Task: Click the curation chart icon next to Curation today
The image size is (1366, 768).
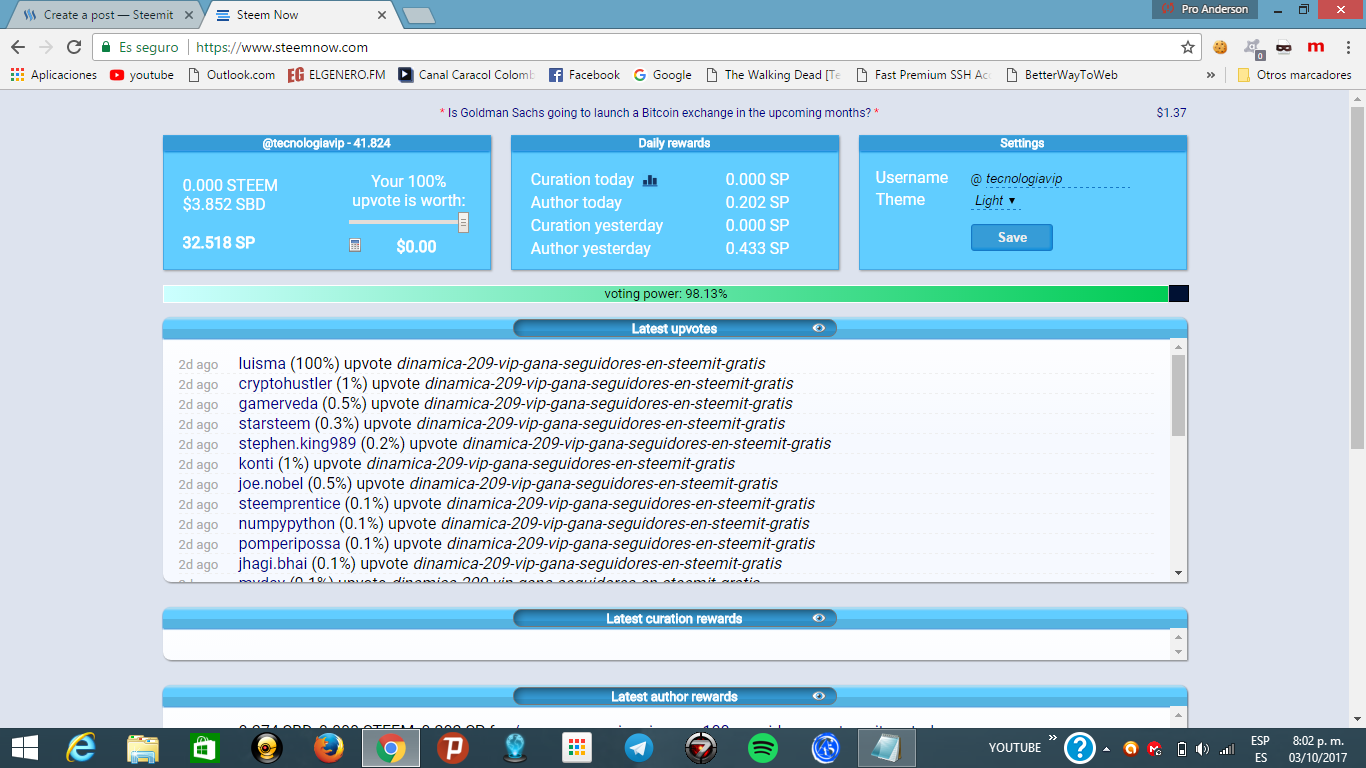Action: tap(650, 180)
